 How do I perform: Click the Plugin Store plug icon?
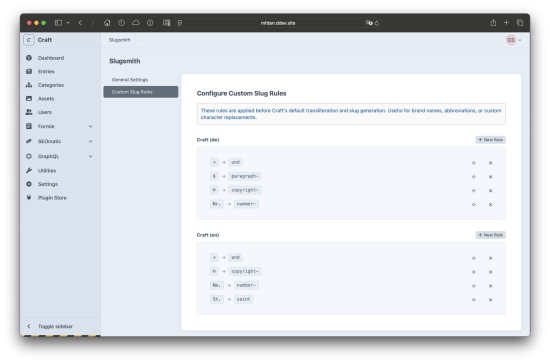click(29, 198)
